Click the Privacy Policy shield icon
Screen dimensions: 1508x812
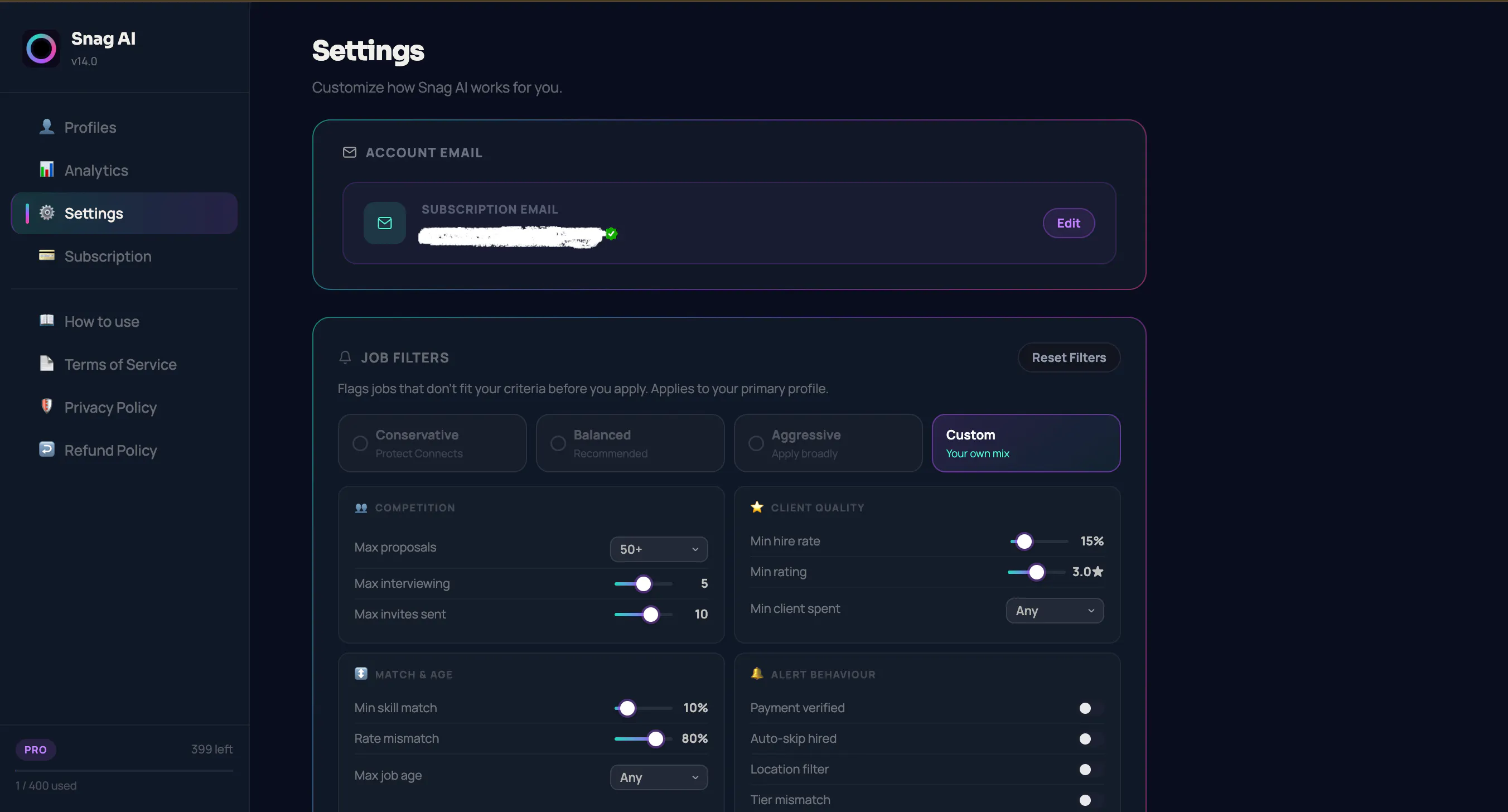coord(47,407)
